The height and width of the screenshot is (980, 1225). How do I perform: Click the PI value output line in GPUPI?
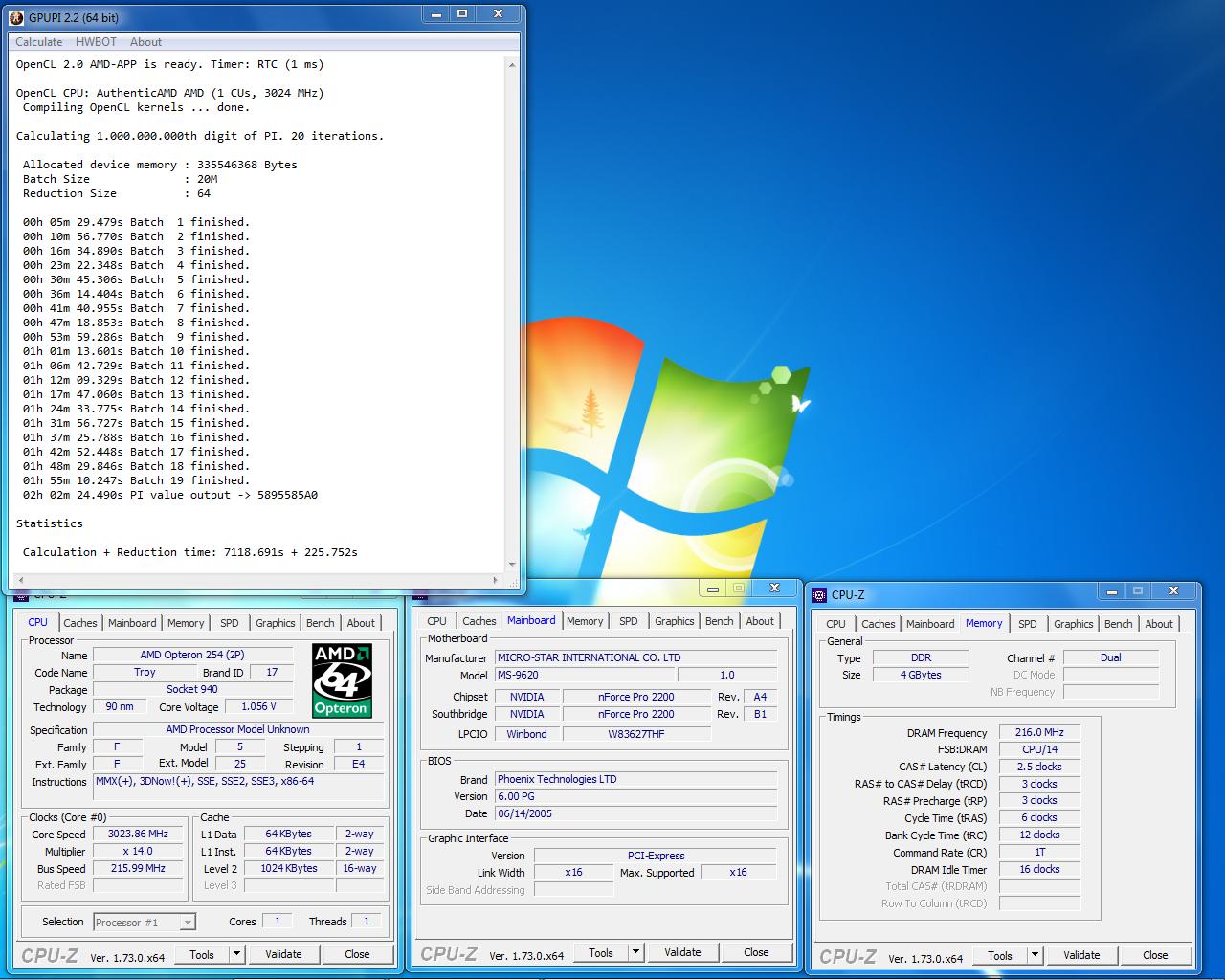pyautogui.click(x=170, y=495)
